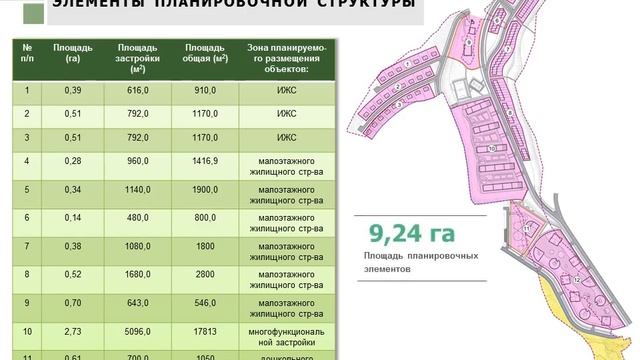Select total area value 910,0
Screen dimensions: 640x360
pos(205,90)
